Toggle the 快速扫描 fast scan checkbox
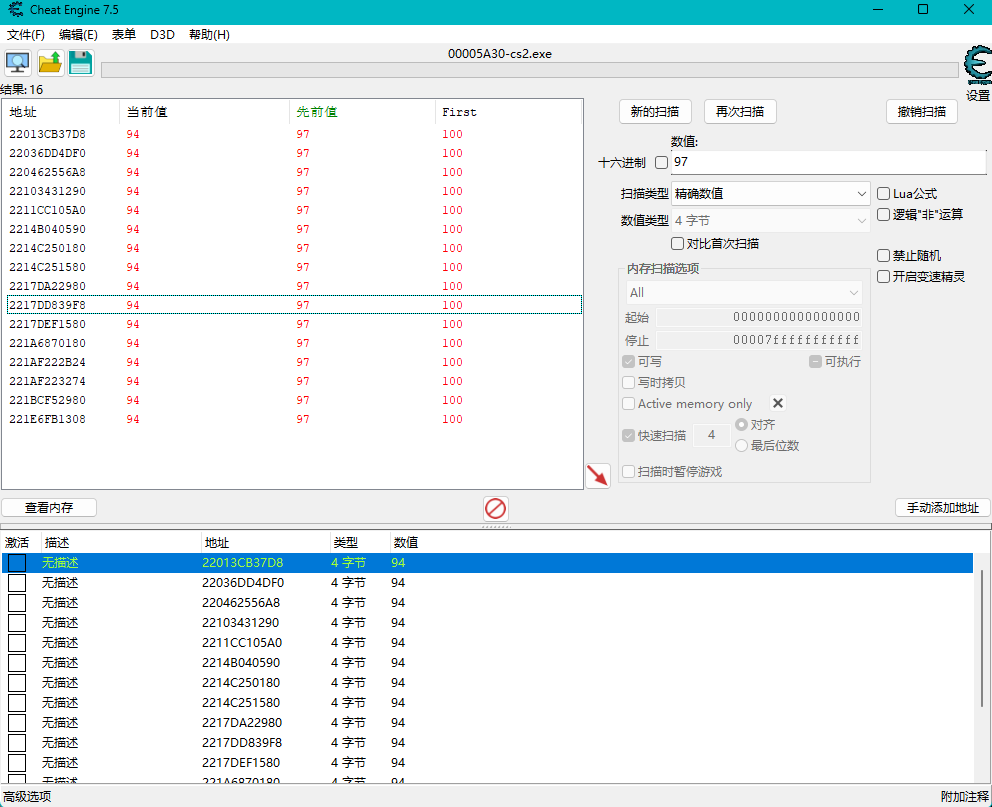 pyautogui.click(x=628, y=435)
